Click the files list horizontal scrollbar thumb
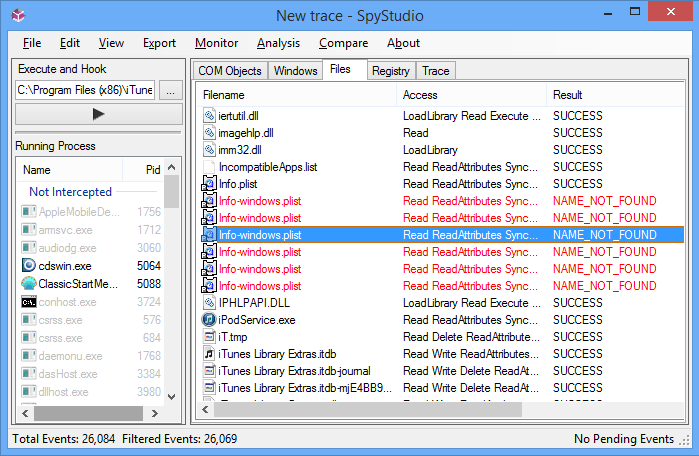 (368, 409)
